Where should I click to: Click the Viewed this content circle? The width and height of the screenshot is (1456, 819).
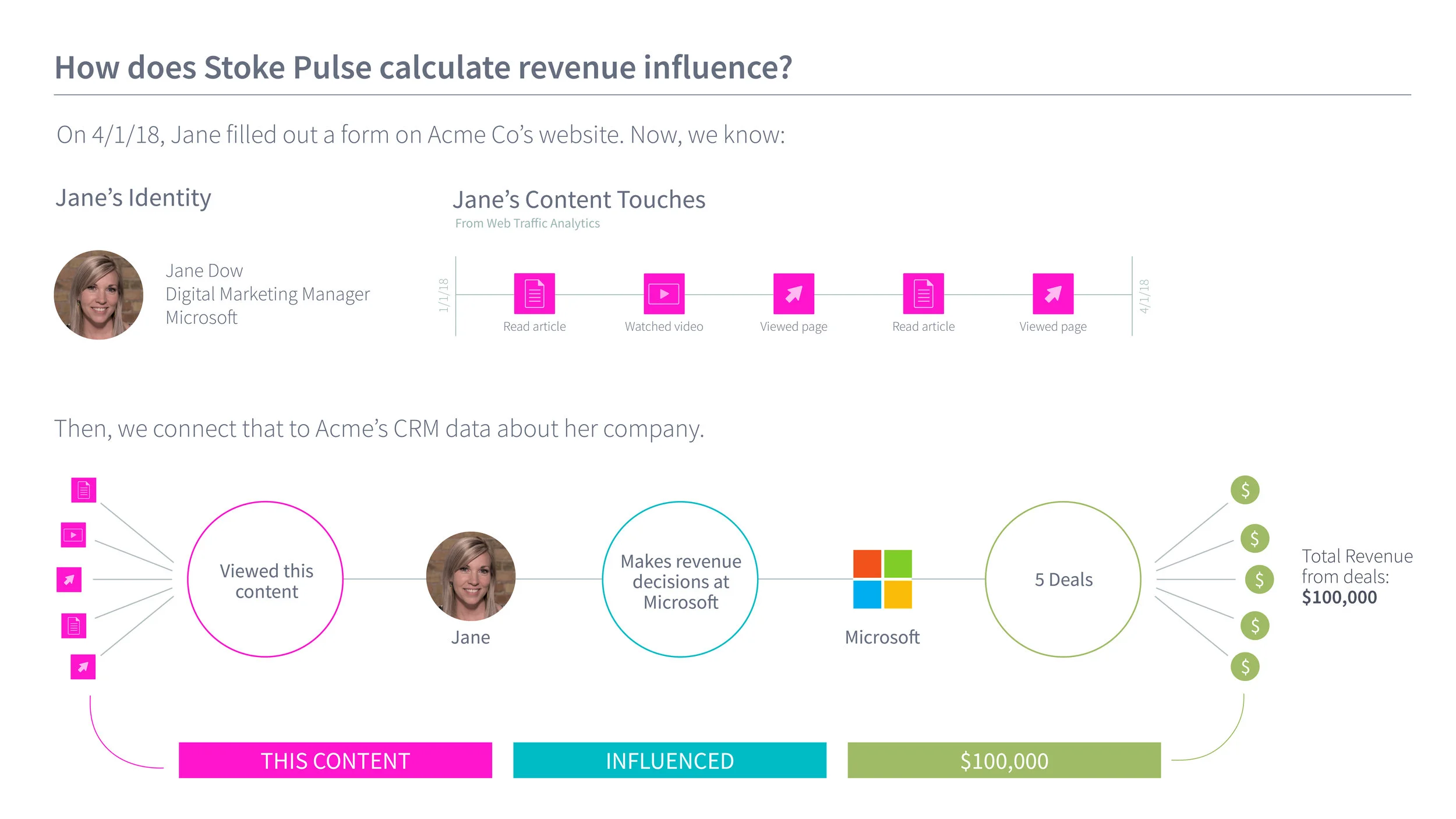pos(266,580)
